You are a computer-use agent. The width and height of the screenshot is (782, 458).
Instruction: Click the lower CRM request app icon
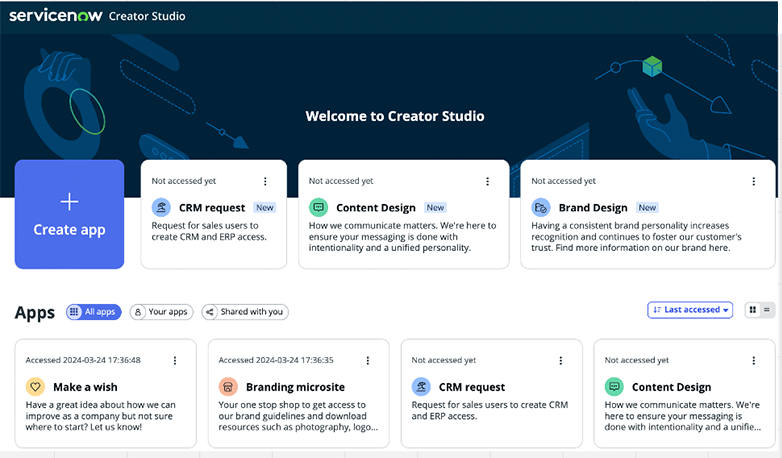click(421, 387)
